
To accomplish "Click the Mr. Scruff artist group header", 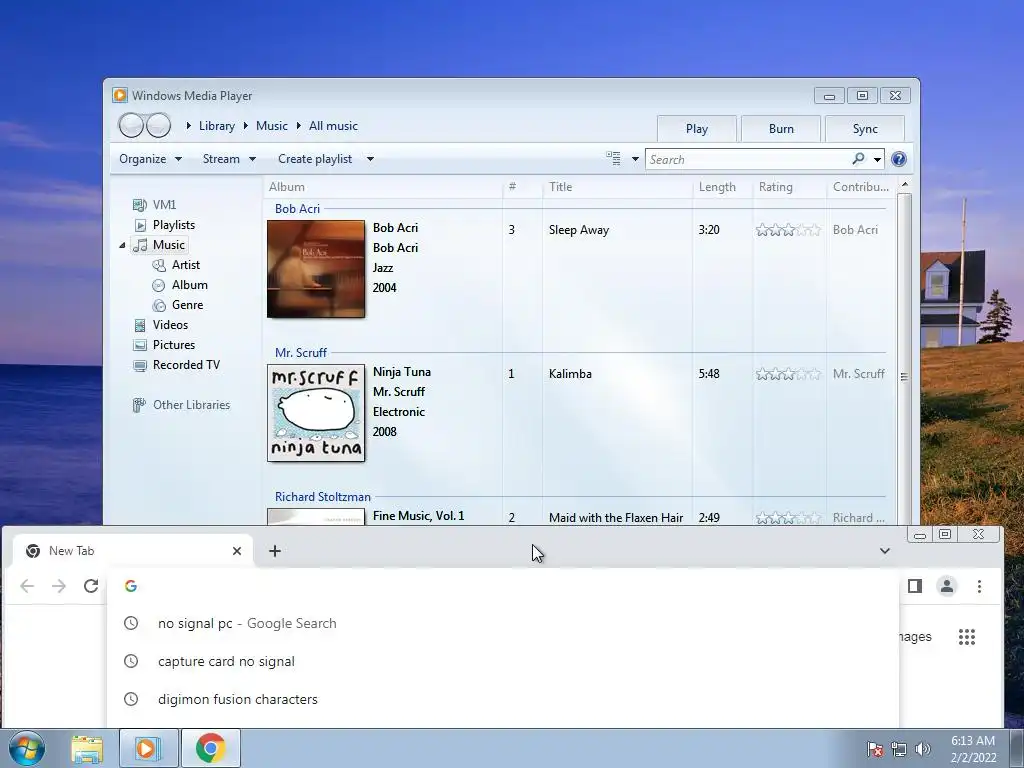I will point(300,353).
